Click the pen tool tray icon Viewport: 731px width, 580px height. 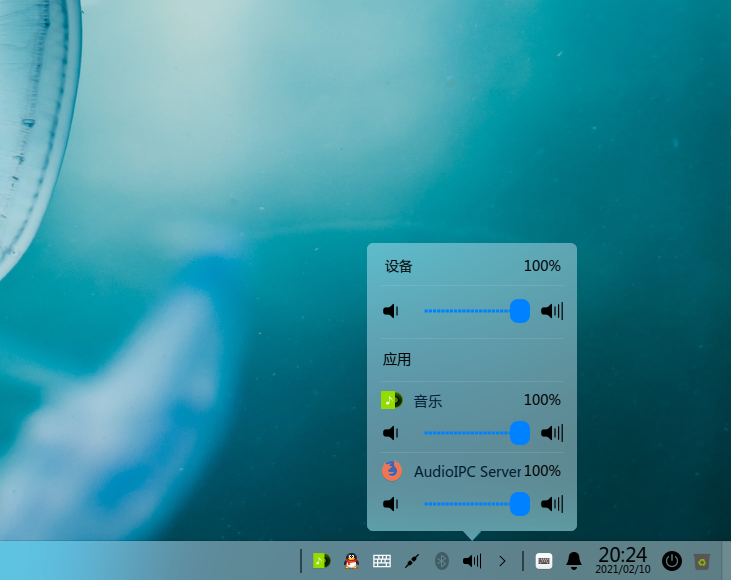[x=412, y=561]
